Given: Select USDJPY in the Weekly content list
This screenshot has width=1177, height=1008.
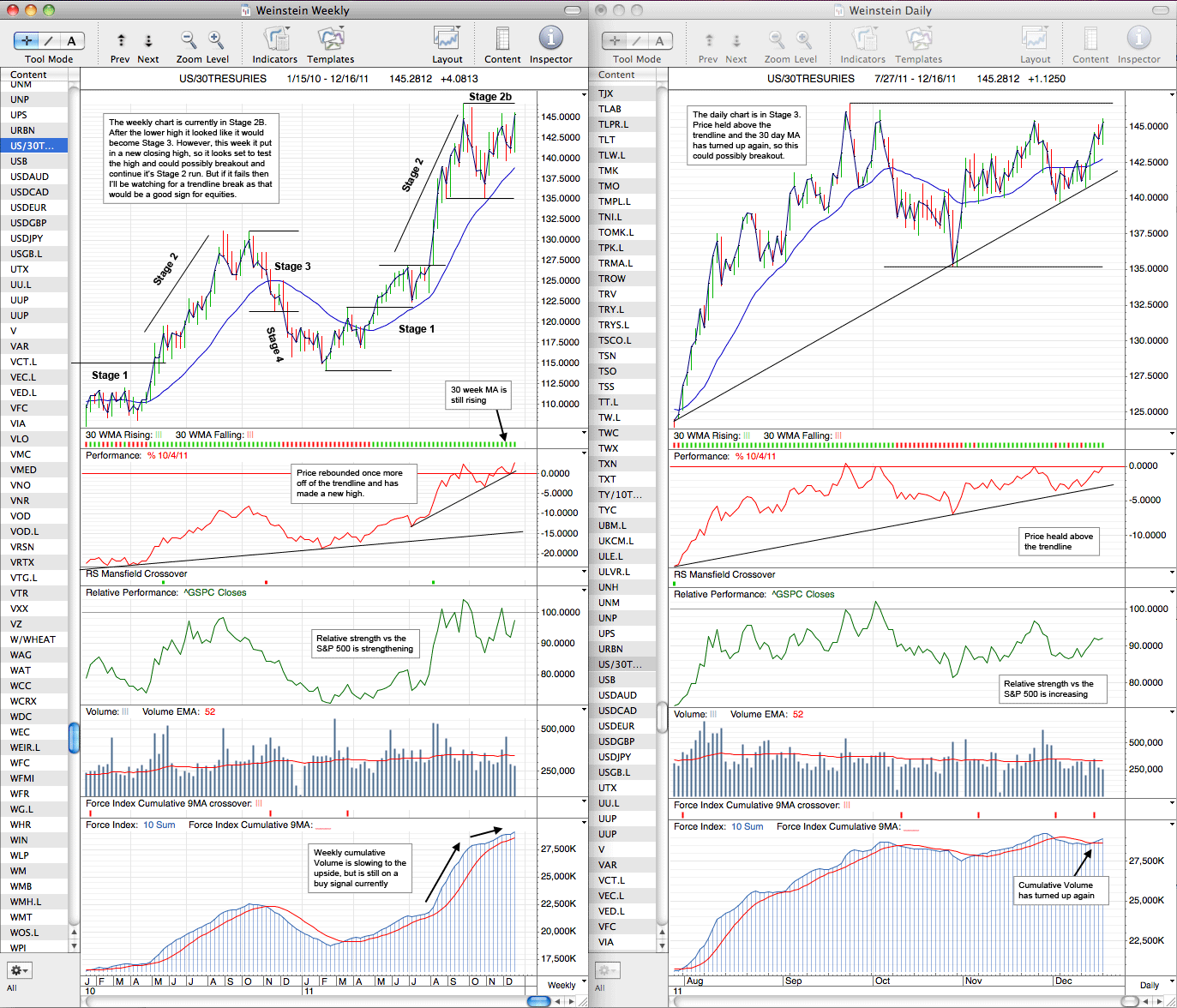Looking at the screenshot, I should pyautogui.click(x=34, y=238).
